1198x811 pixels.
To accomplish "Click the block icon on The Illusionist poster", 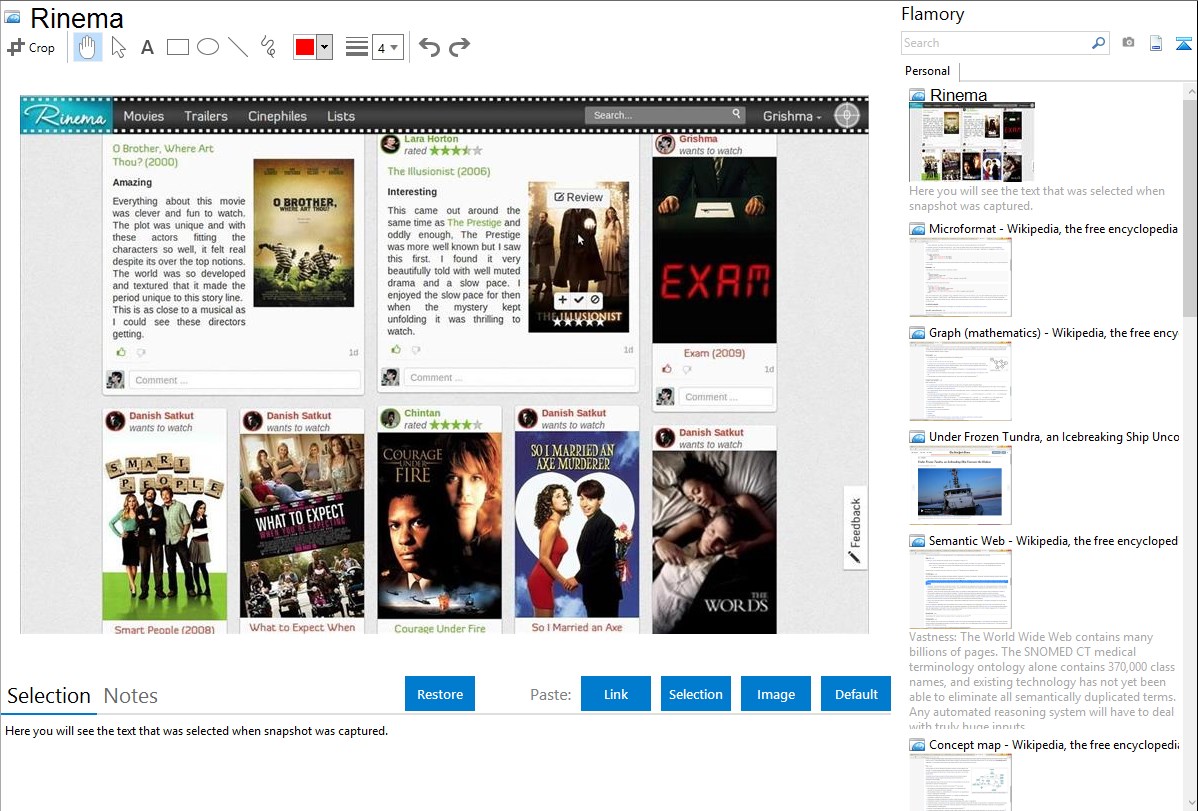I will coord(595,300).
